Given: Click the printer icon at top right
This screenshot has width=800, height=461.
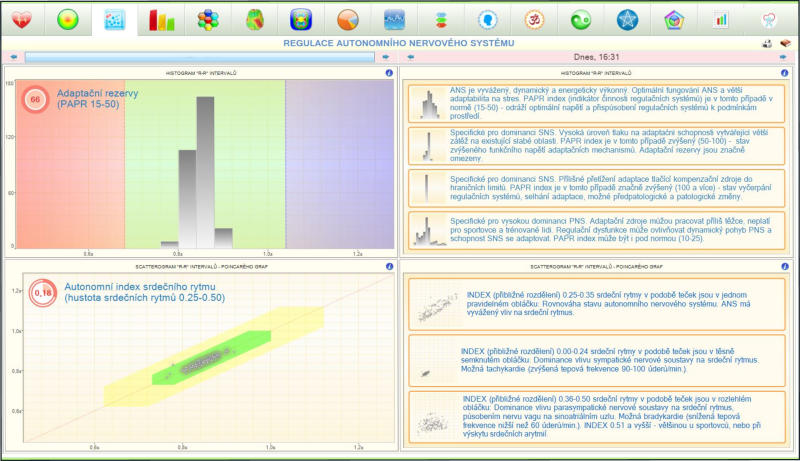Looking at the screenshot, I should coord(767,43).
